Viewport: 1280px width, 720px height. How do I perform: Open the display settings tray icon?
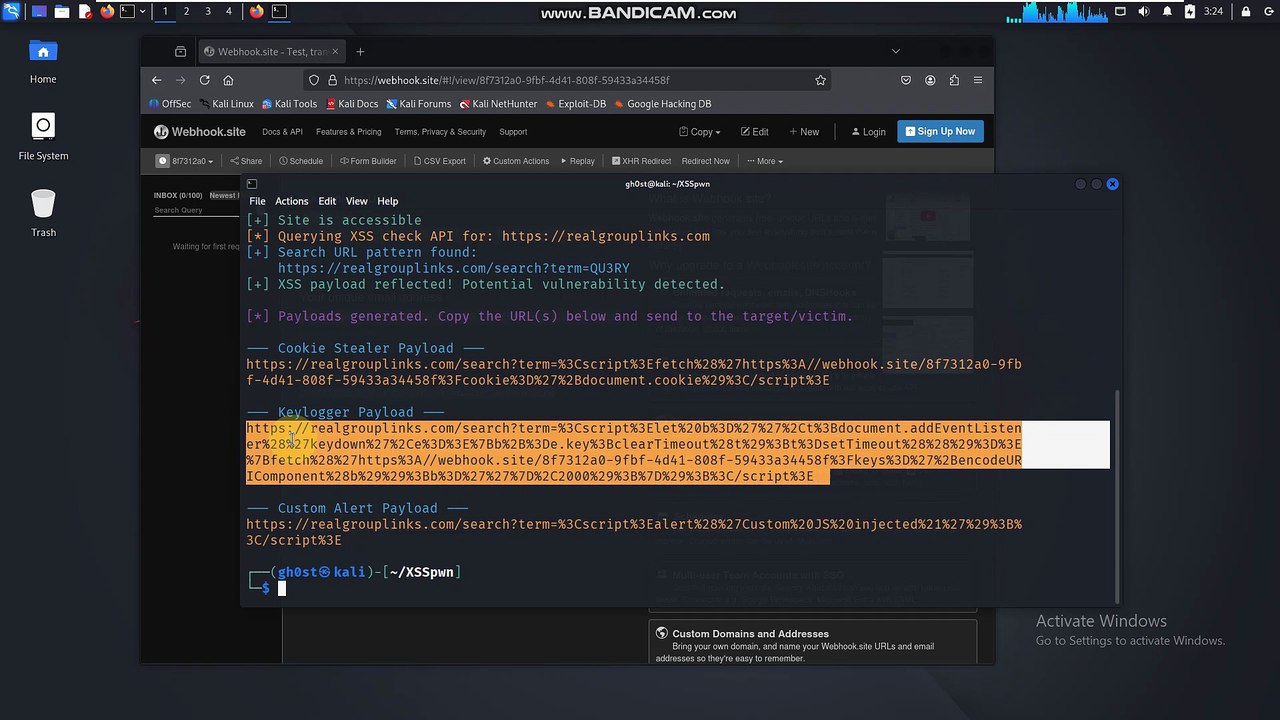point(1120,12)
